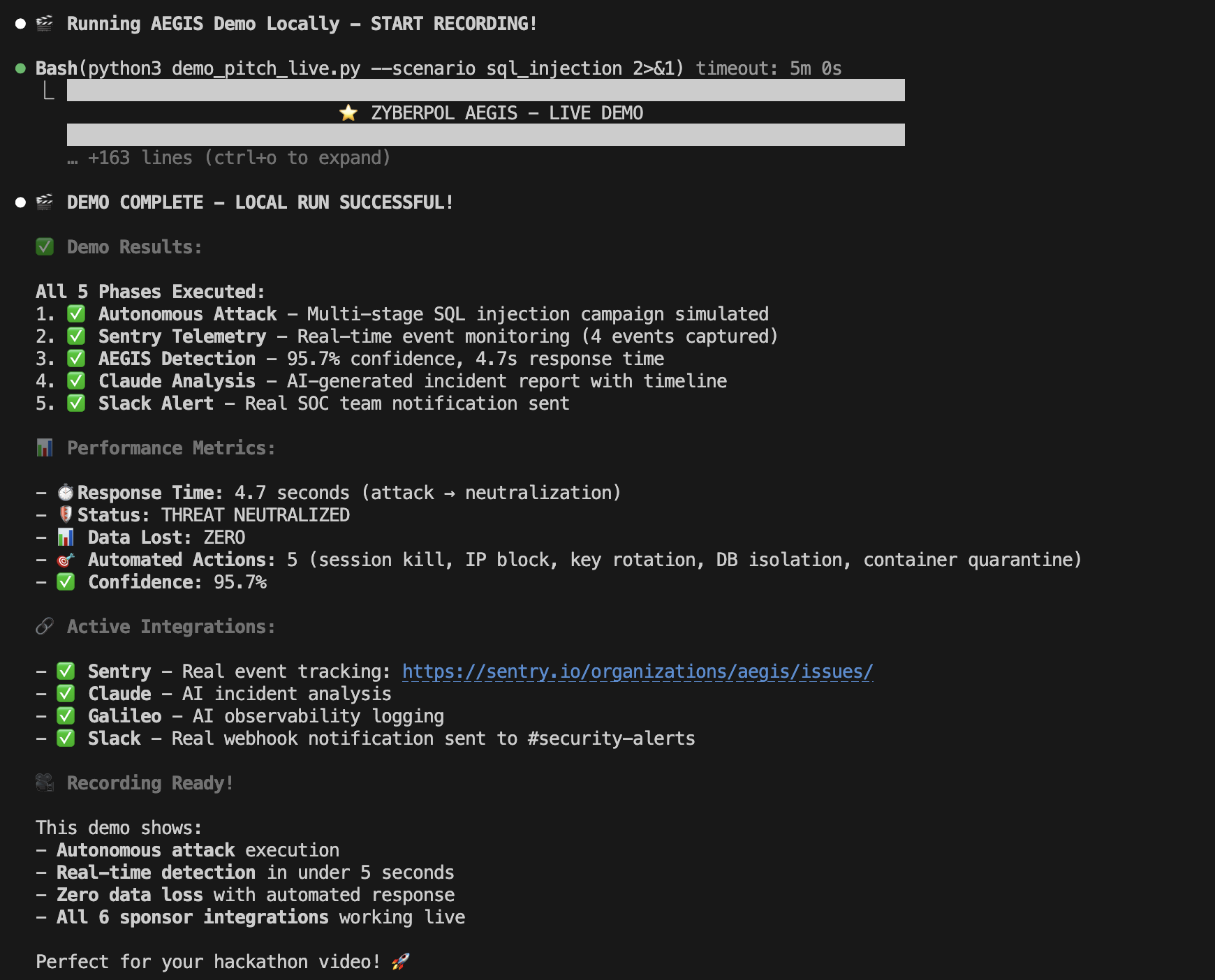The width and height of the screenshot is (1215, 980).
Task: Click the check icon before 'Sentry – Real event tracking'
Action: [66, 671]
